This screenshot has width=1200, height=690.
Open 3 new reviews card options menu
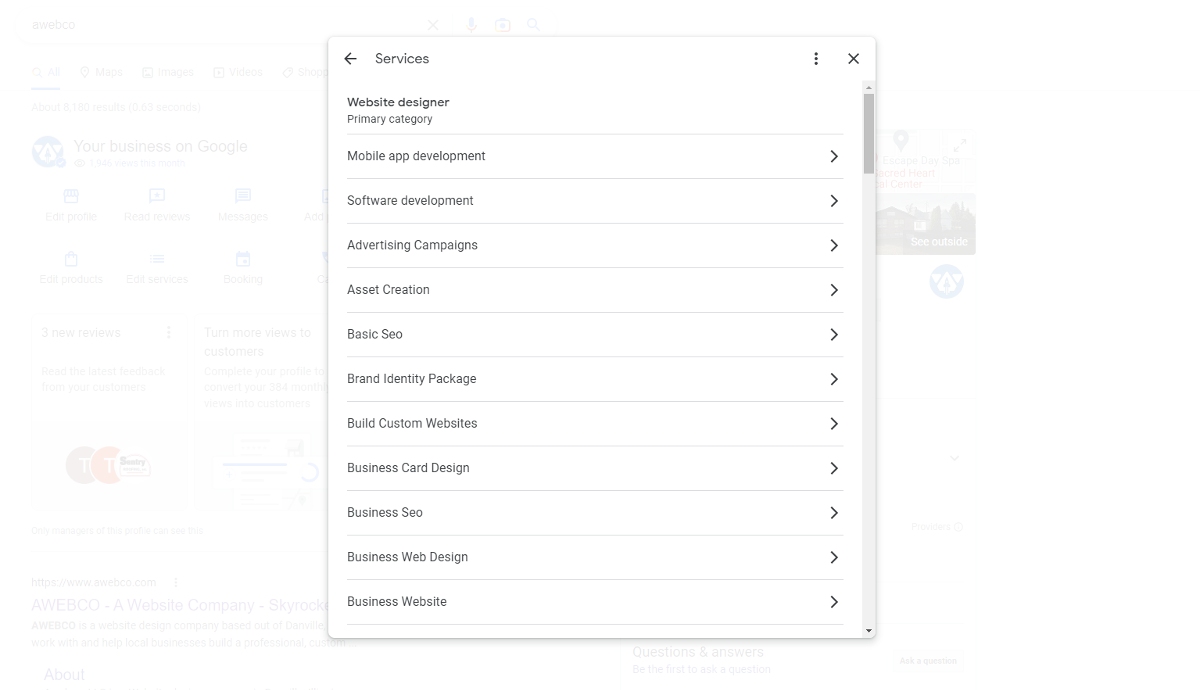click(x=169, y=333)
